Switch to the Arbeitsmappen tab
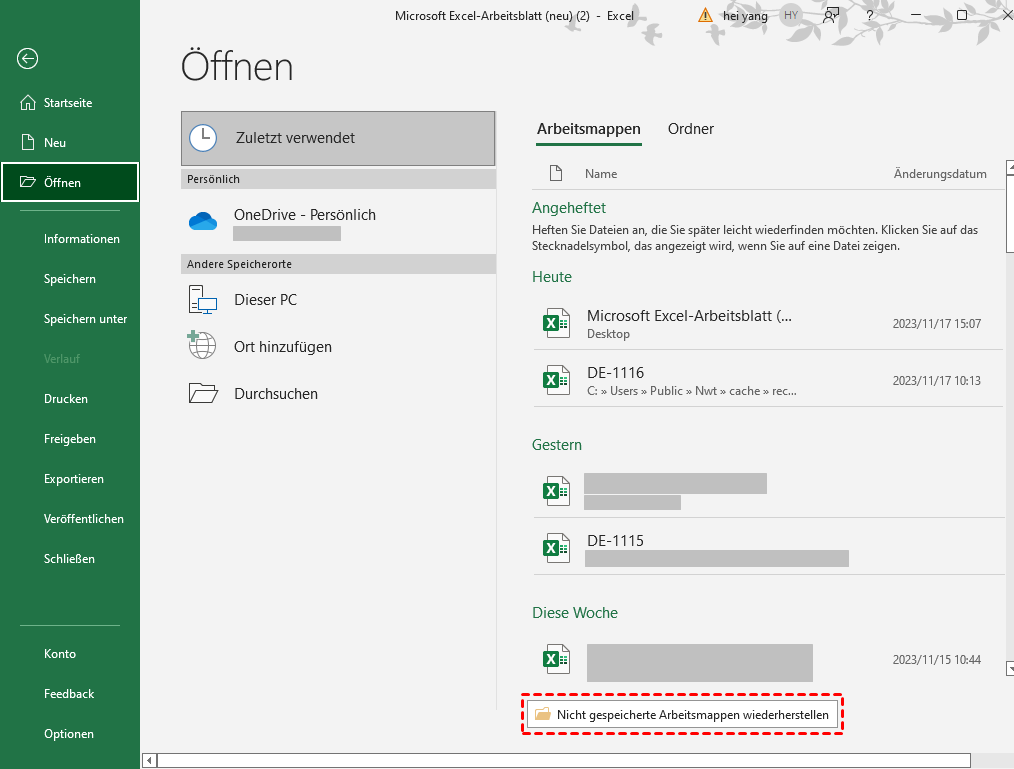This screenshot has width=1014, height=769. pyautogui.click(x=588, y=129)
